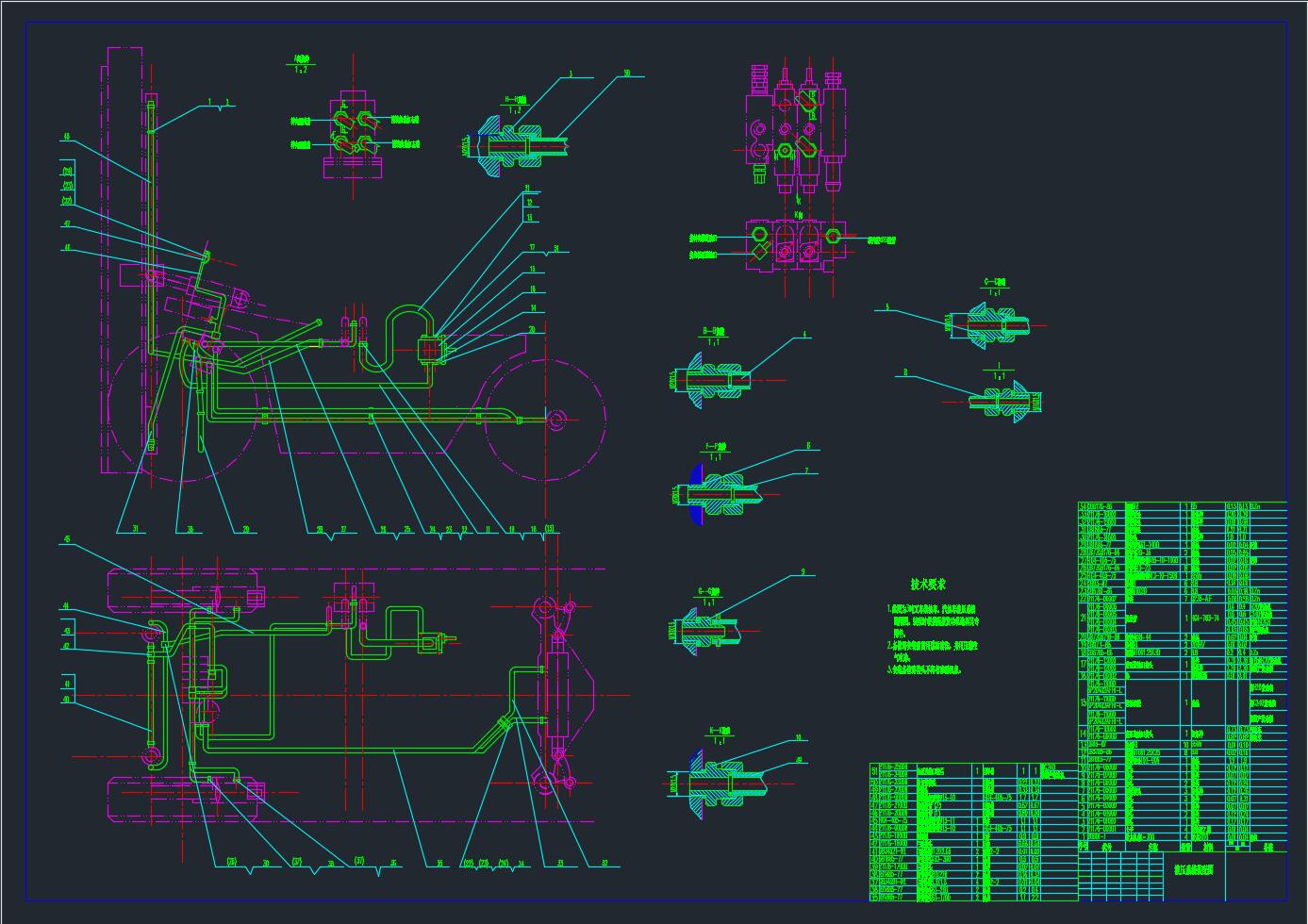Select the arrow-shaped fitting symbol at right
1308x924 pixels.
pos(1004,401)
